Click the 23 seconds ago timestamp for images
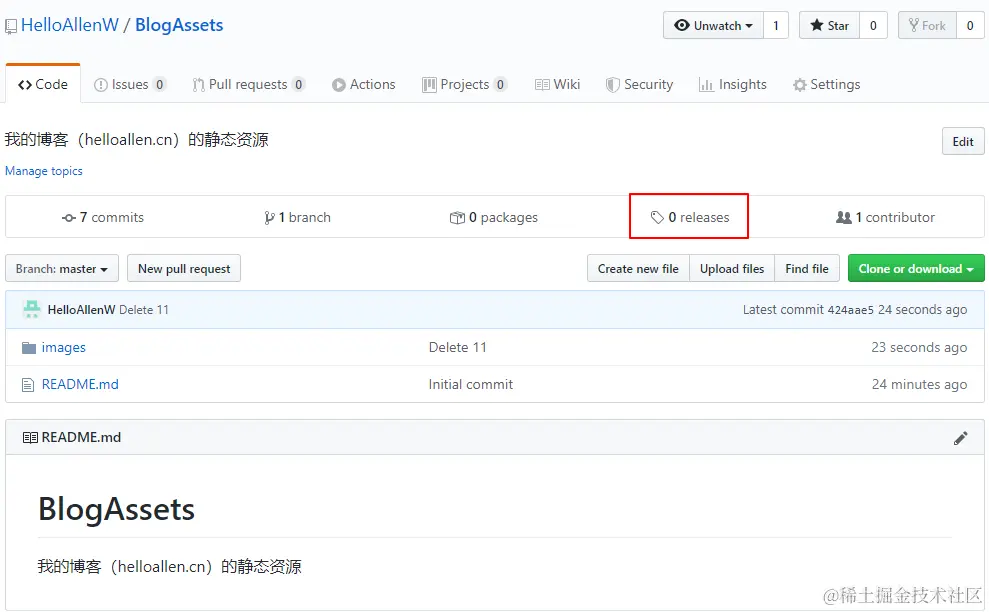Screen dimensions: 989x612 (919, 348)
